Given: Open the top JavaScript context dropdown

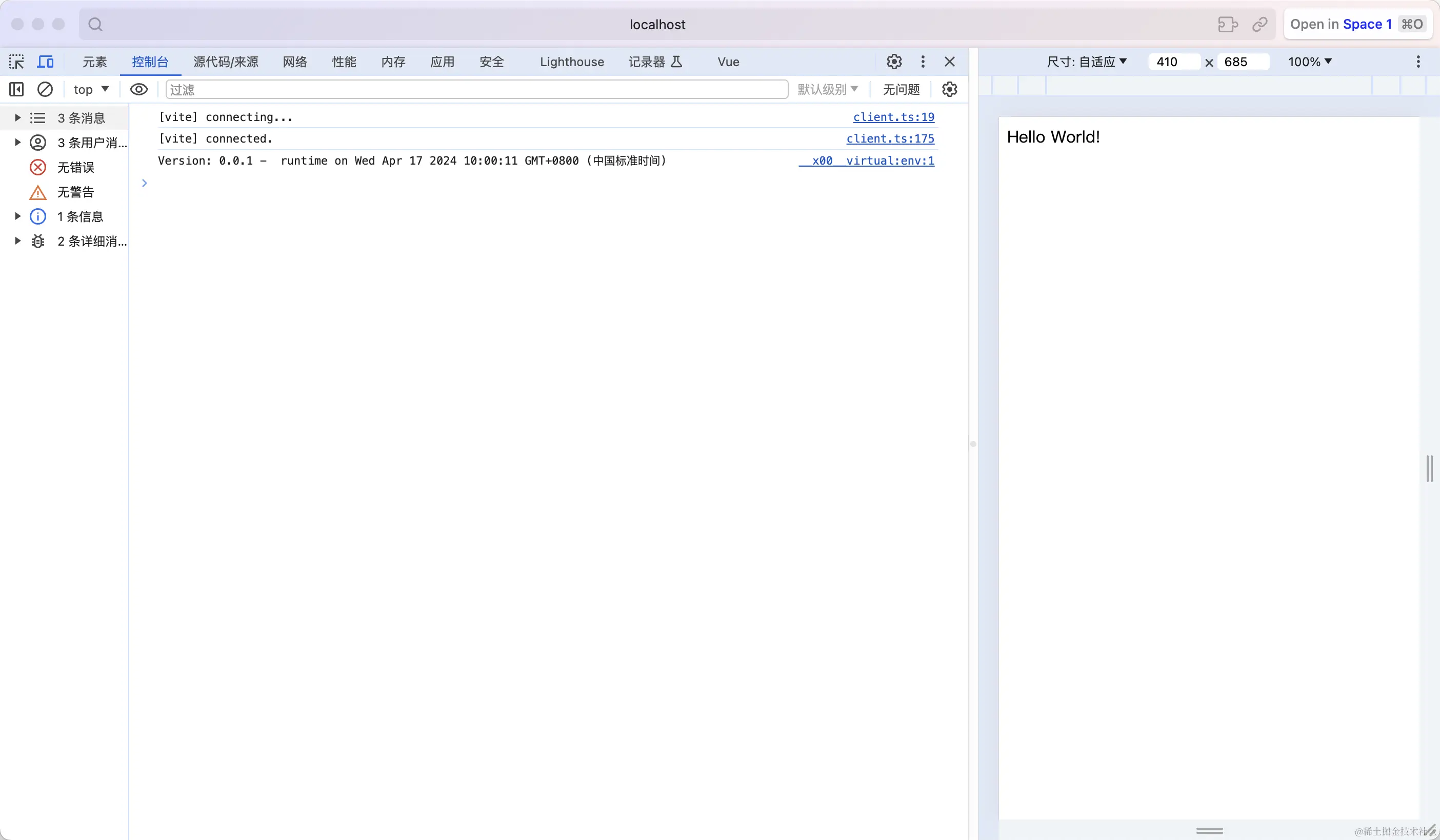Looking at the screenshot, I should (x=91, y=89).
